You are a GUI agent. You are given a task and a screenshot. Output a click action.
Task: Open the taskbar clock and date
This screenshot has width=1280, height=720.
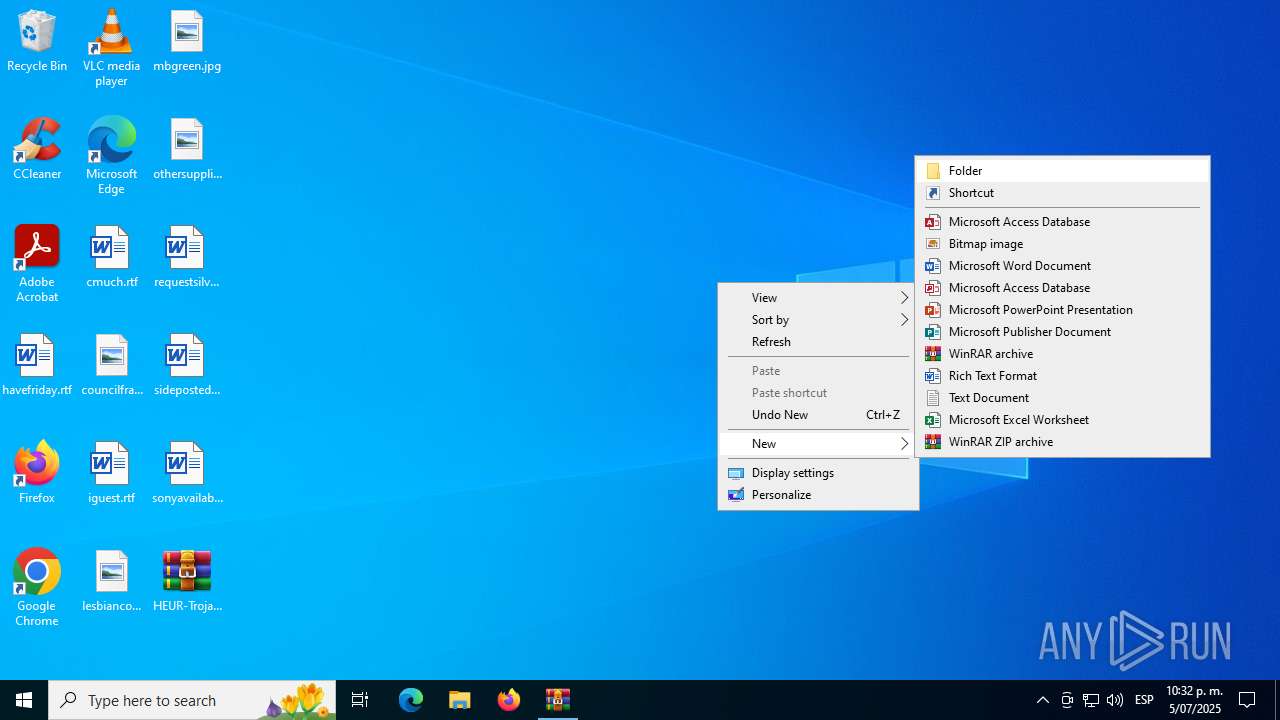click(x=1194, y=700)
